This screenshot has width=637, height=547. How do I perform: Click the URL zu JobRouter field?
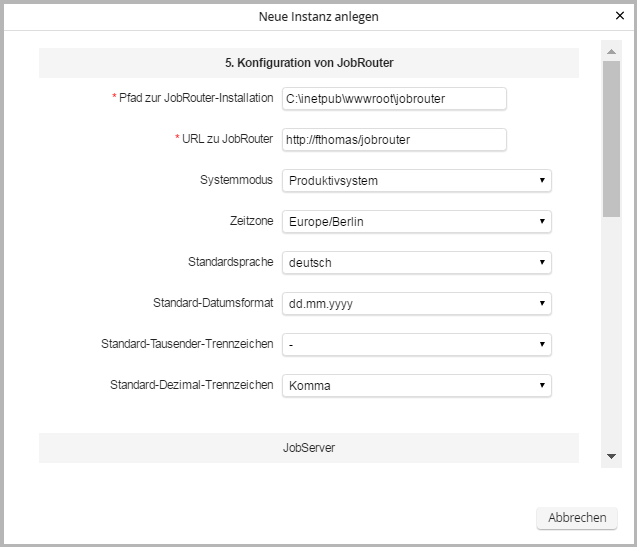(394, 140)
